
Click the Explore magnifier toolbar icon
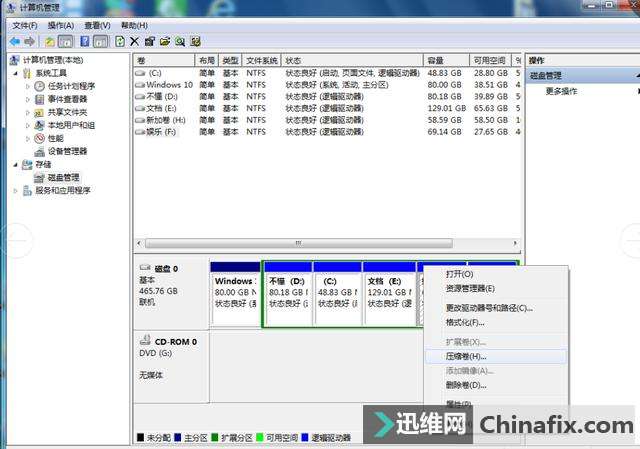[180, 42]
